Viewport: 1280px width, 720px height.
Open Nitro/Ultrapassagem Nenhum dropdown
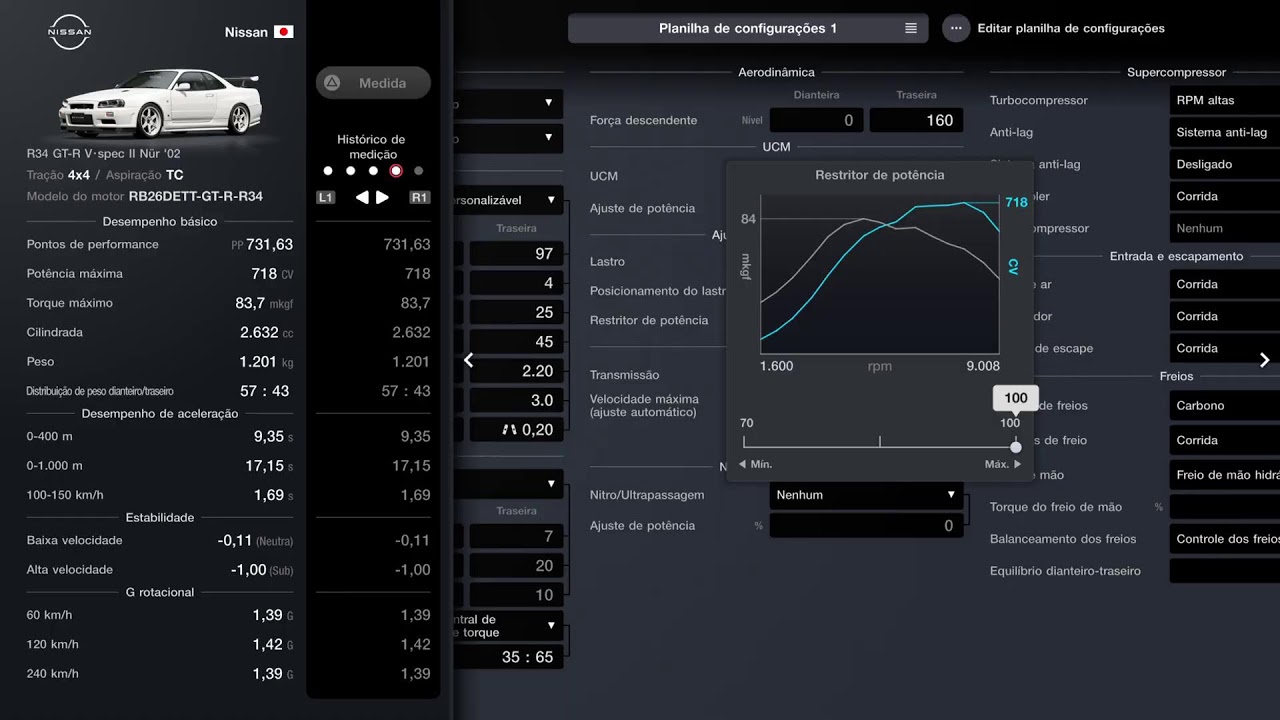[x=867, y=495]
